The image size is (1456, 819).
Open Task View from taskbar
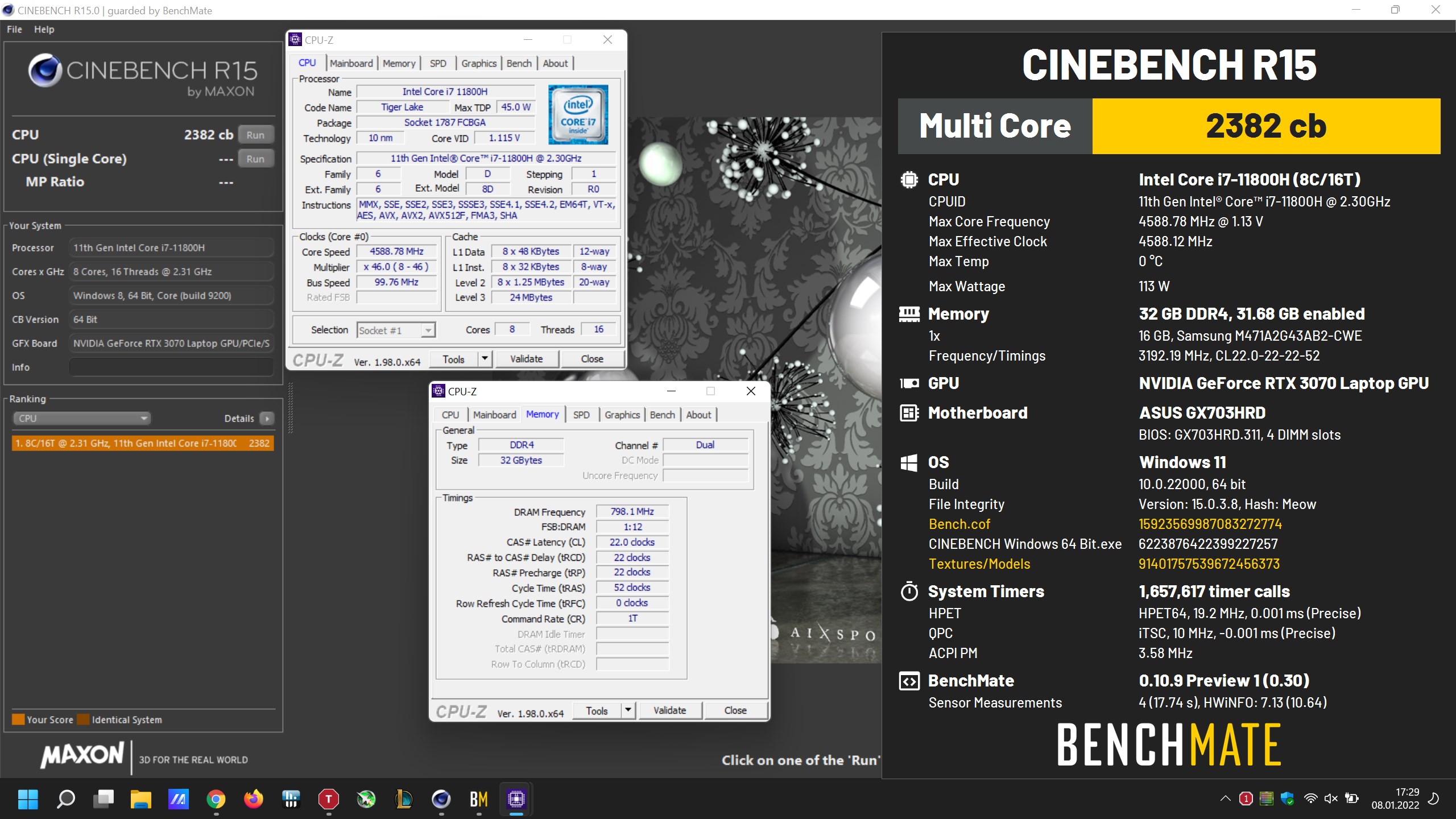point(104,799)
